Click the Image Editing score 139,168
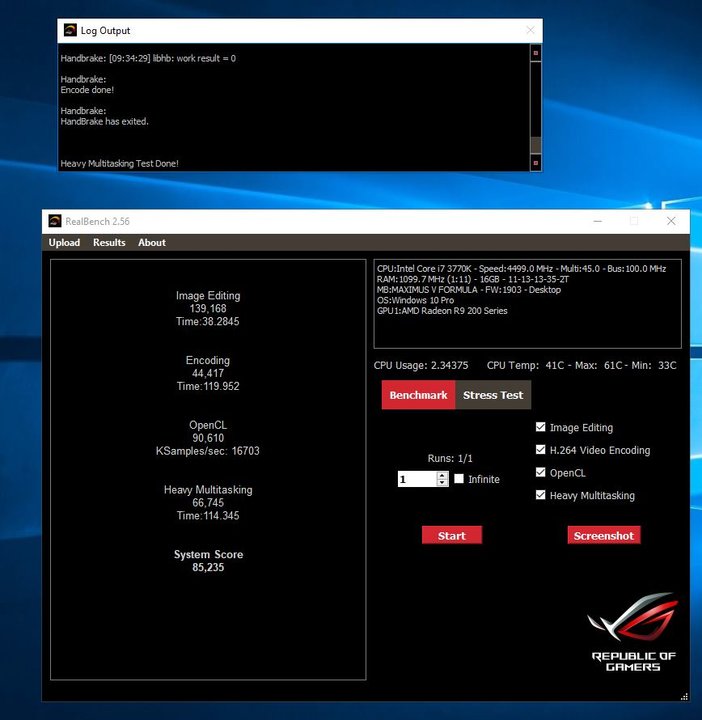This screenshot has width=702, height=720. click(208, 308)
